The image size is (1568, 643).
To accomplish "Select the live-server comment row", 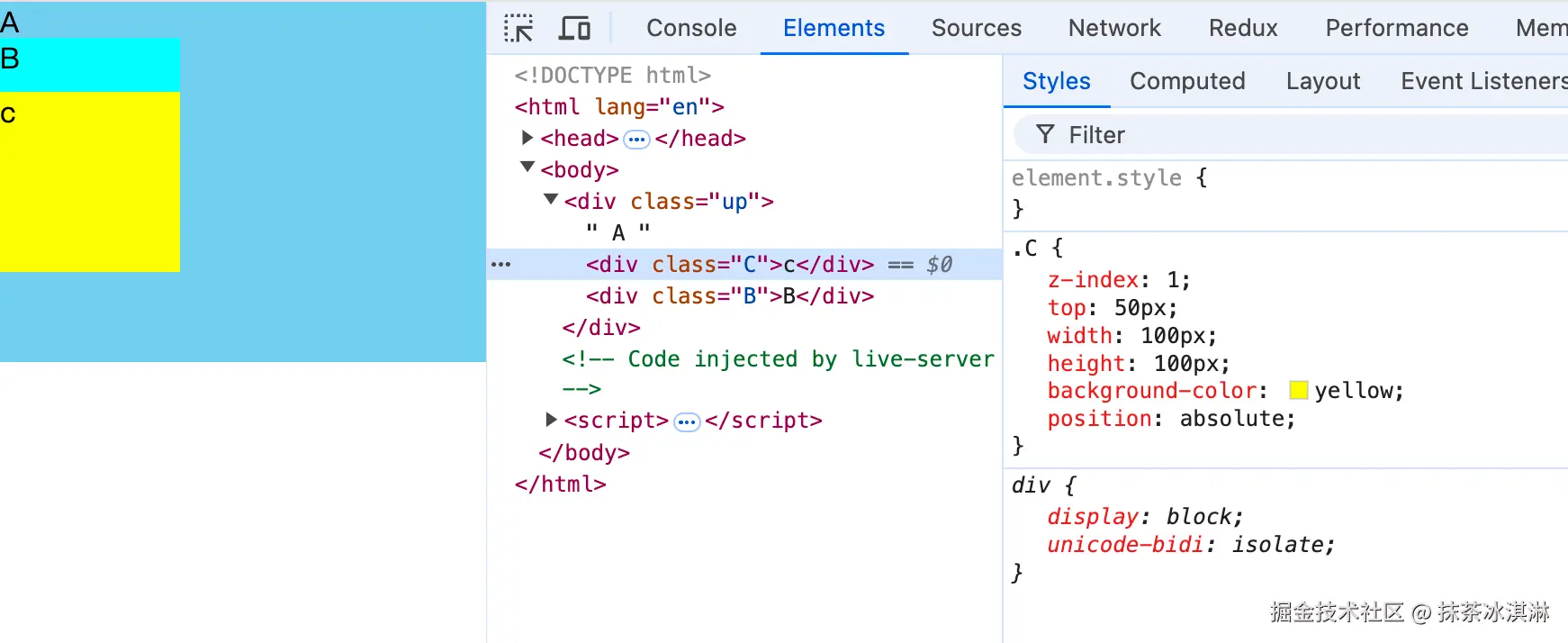I will [x=779, y=373].
